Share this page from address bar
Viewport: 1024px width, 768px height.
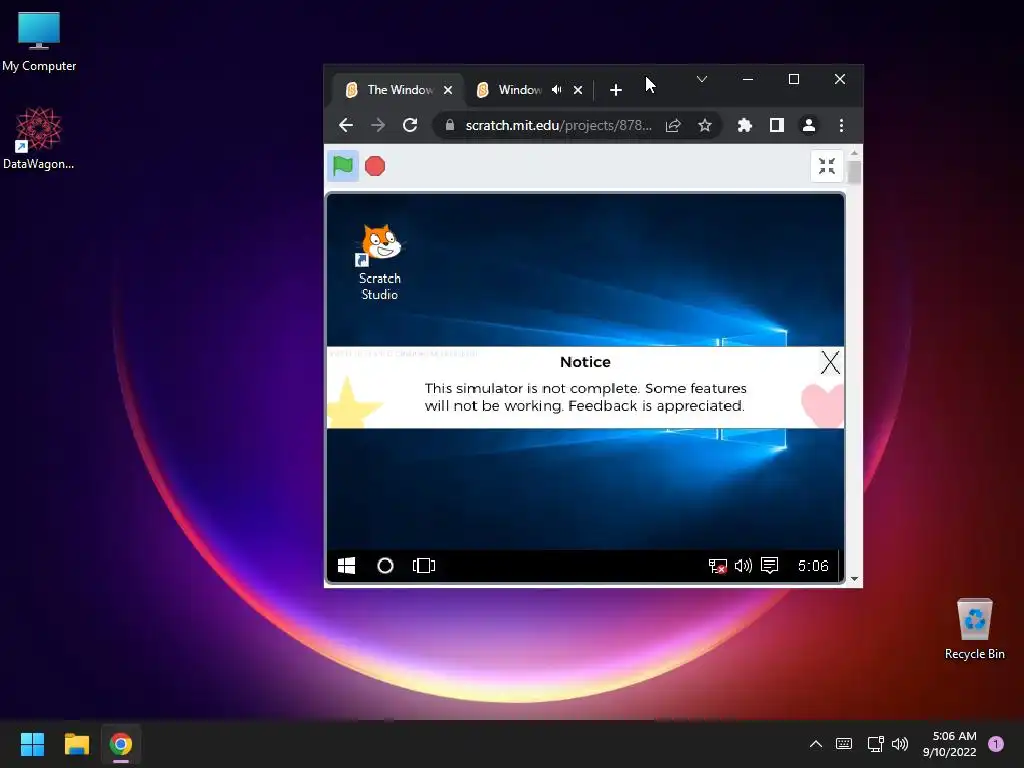tap(673, 125)
